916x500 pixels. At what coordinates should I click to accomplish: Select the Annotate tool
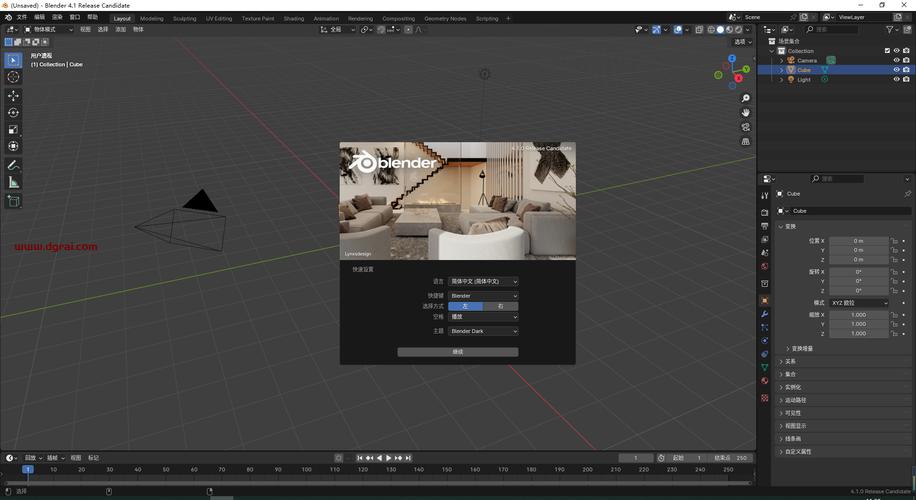pos(13,166)
